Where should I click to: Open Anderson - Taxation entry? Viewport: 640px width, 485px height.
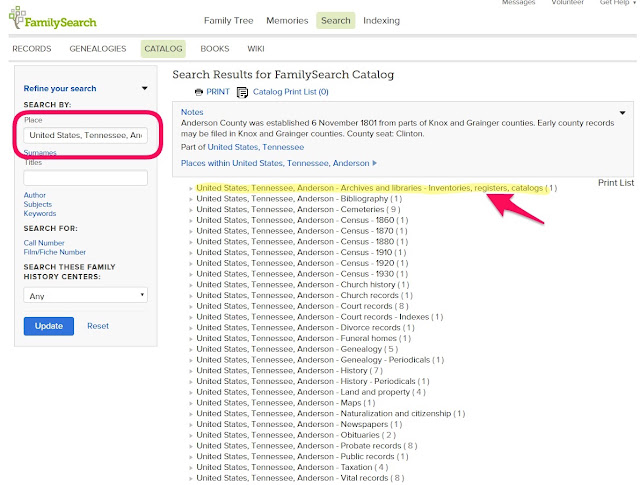(292, 467)
